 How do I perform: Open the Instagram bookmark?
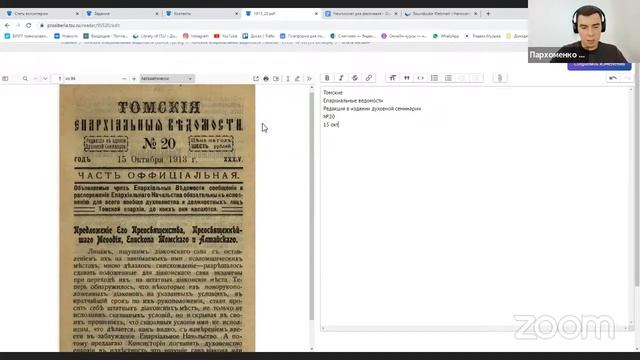tap(196, 36)
